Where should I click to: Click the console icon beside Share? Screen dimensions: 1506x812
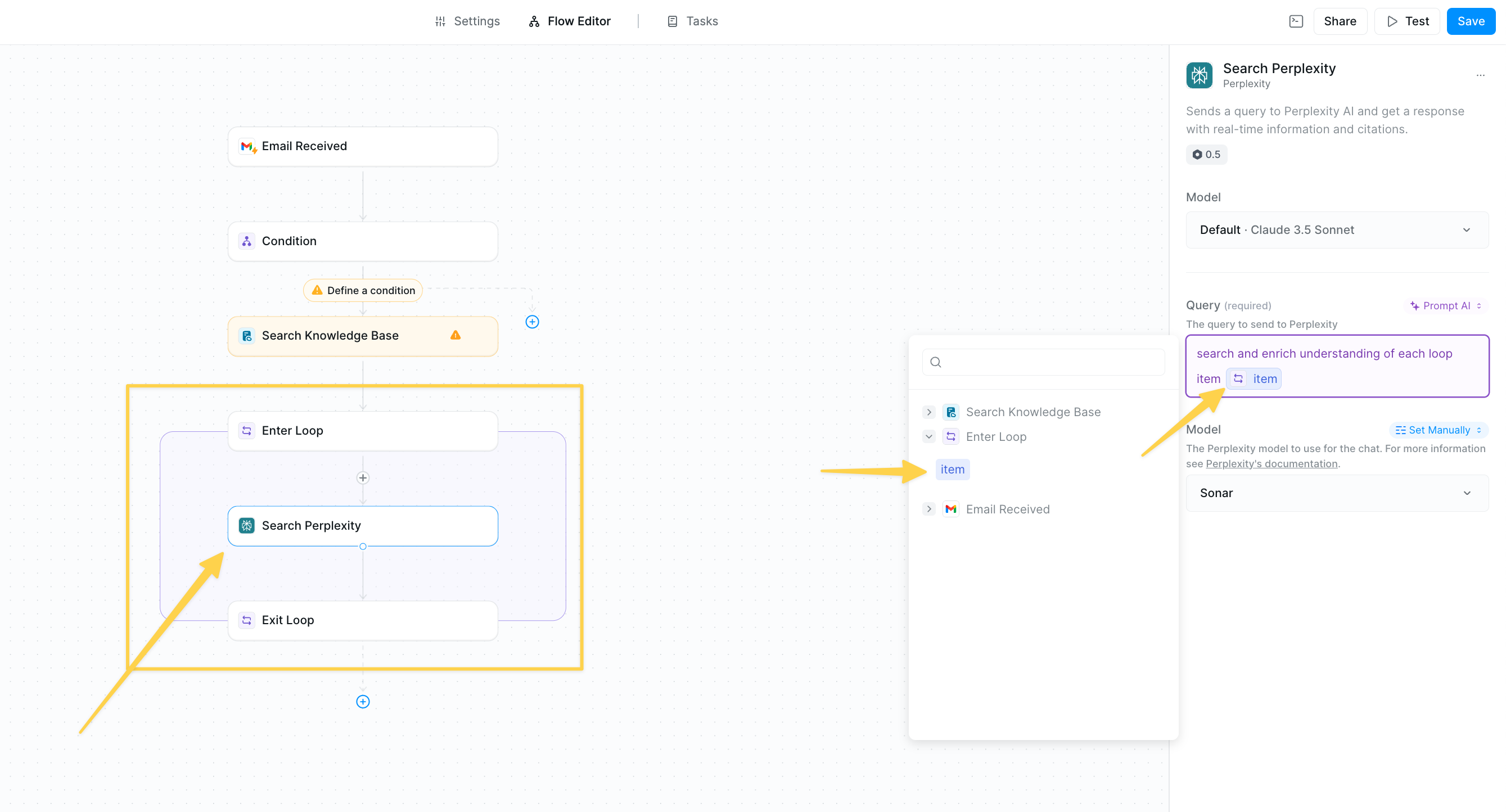[1296, 21]
